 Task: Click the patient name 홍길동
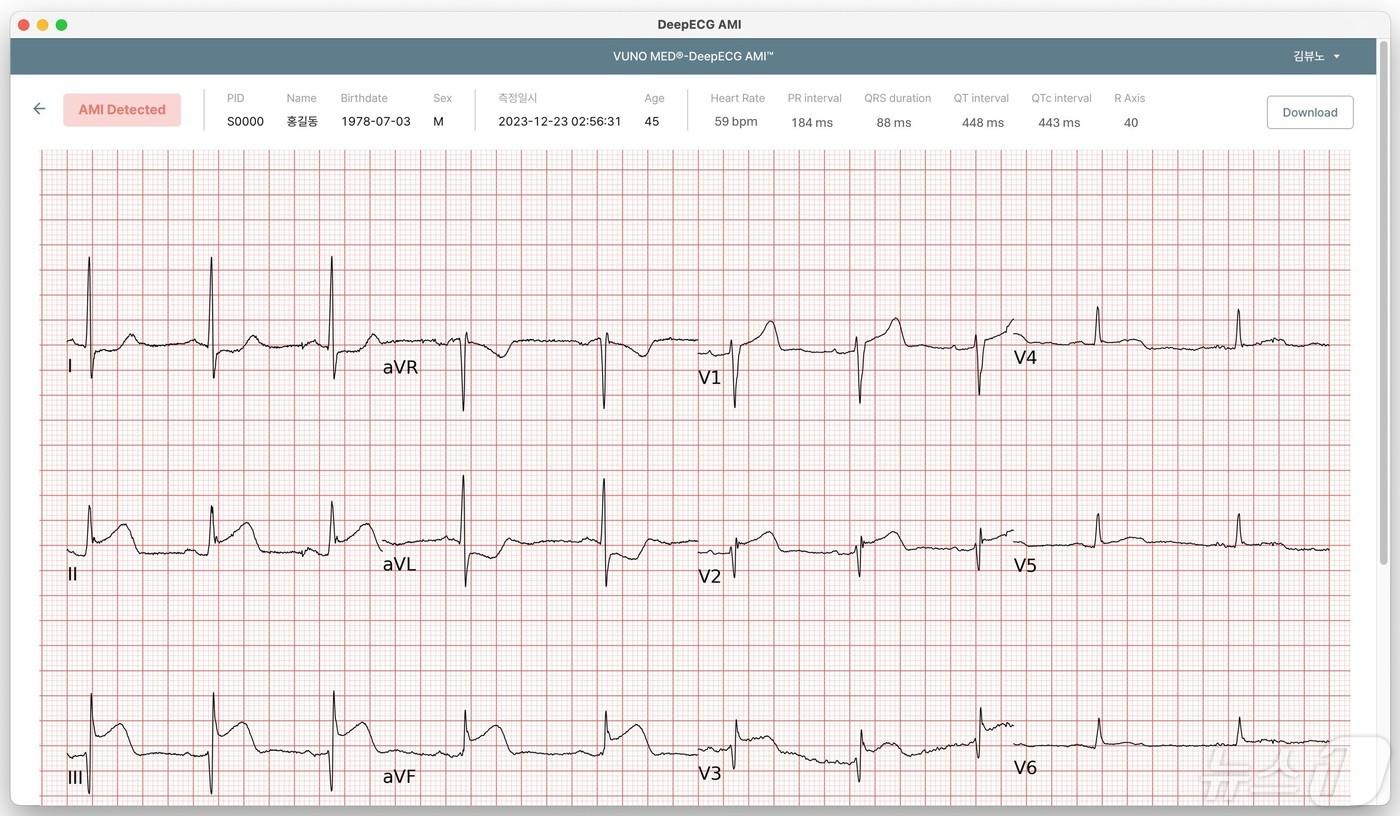click(301, 122)
